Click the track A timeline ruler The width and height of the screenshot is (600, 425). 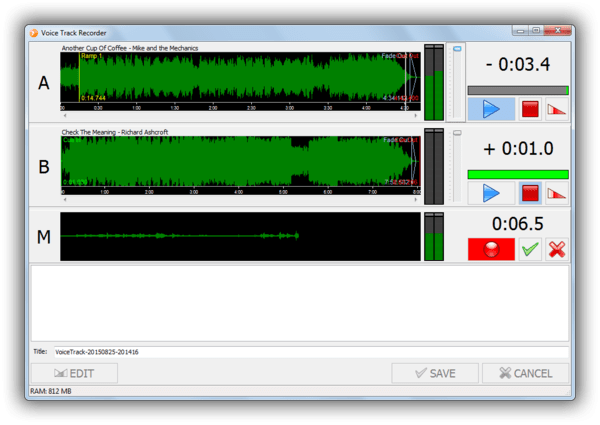[x=240, y=107]
